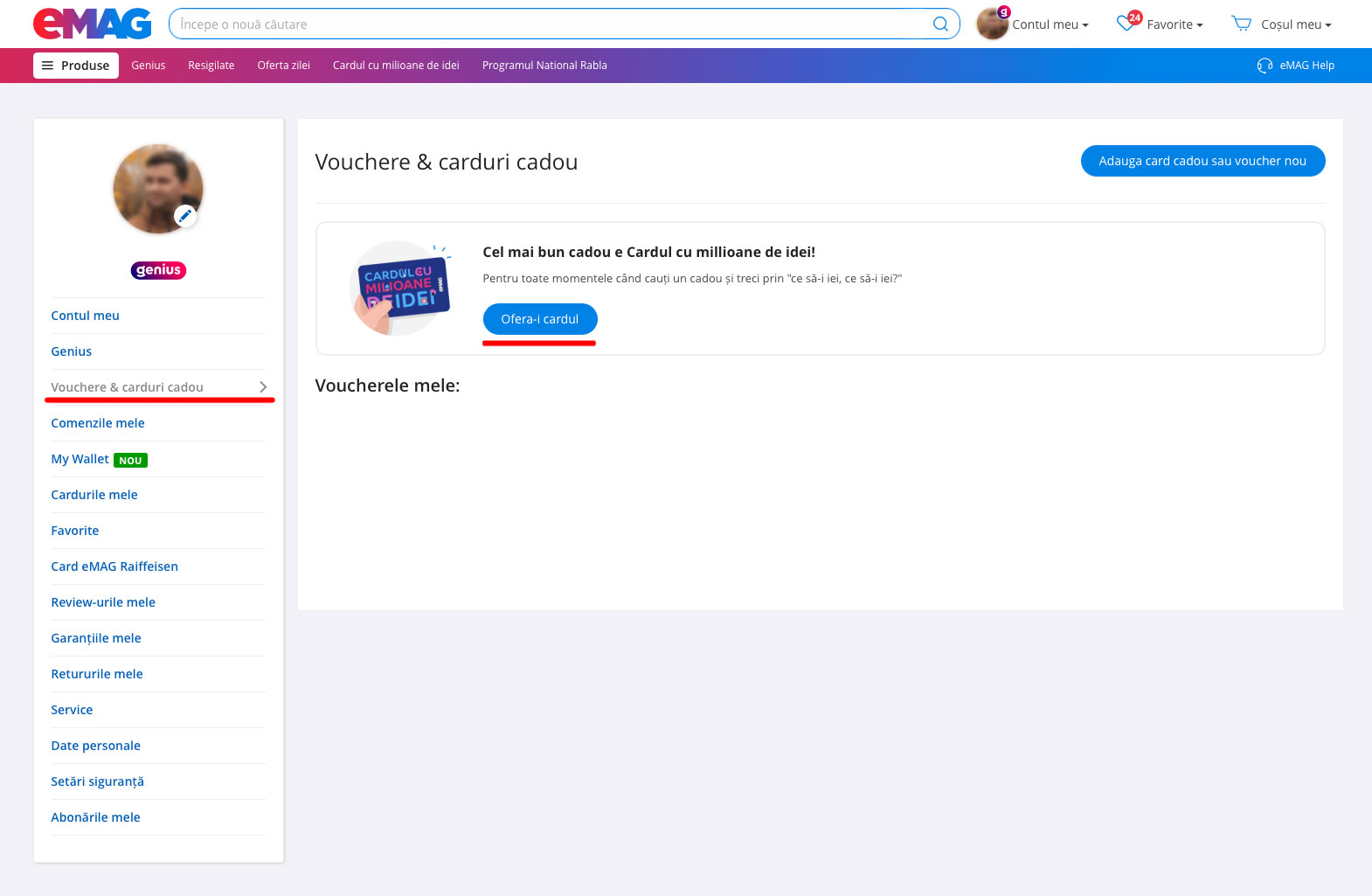The image size is (1372, 896).
Task: Click Adauga card cadou sau voucher nou
Action: 1202,161
